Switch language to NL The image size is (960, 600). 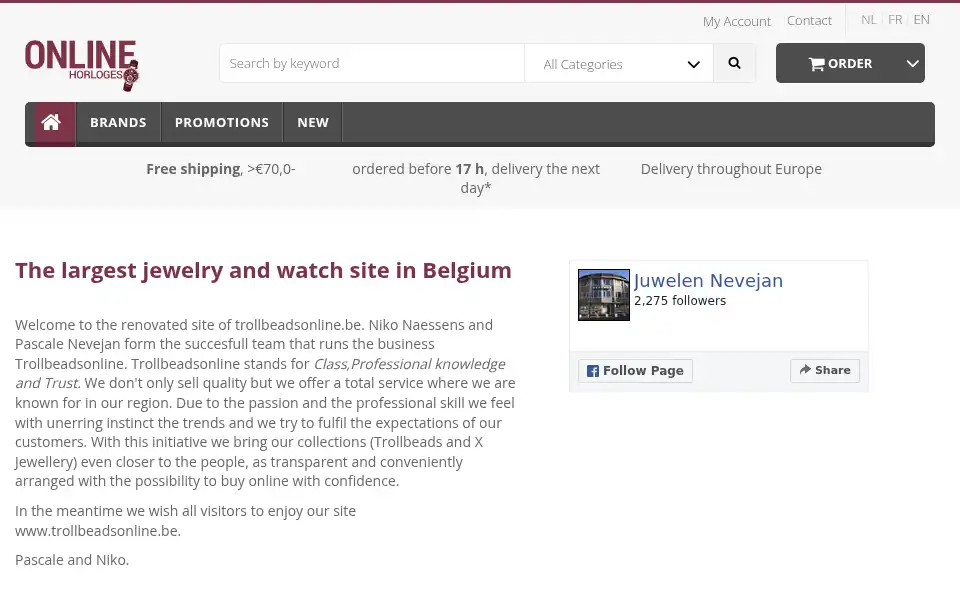[x=868, y=20]
